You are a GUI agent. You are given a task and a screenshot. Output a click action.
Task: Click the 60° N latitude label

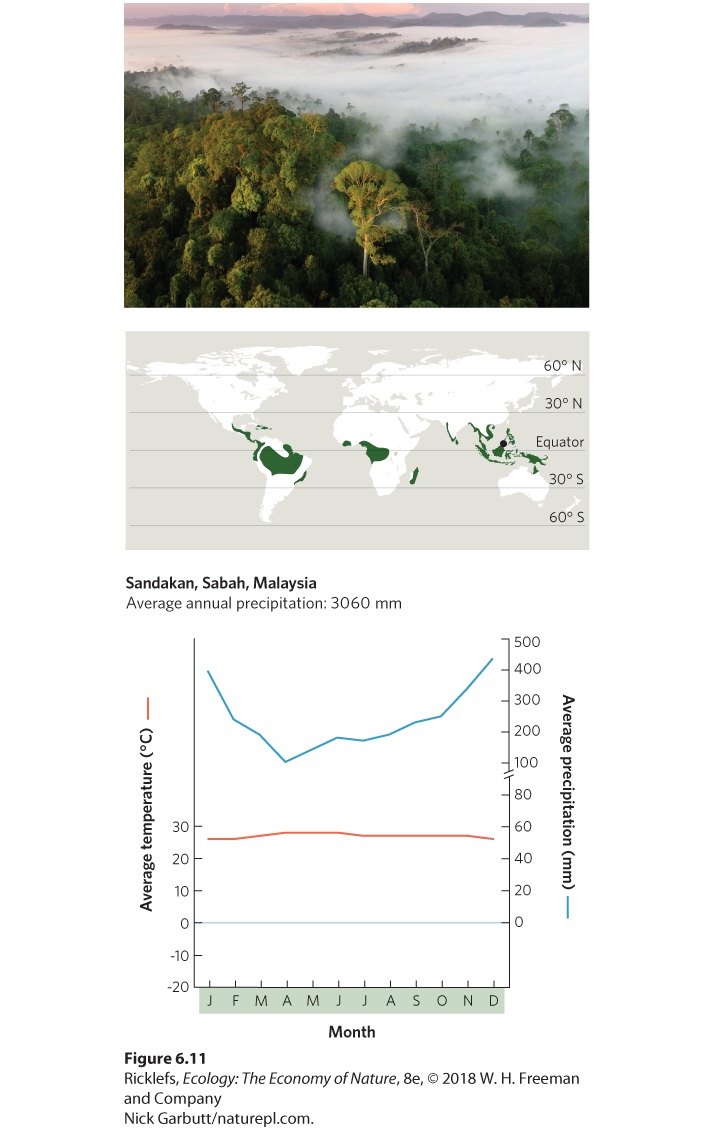(563, 365)
